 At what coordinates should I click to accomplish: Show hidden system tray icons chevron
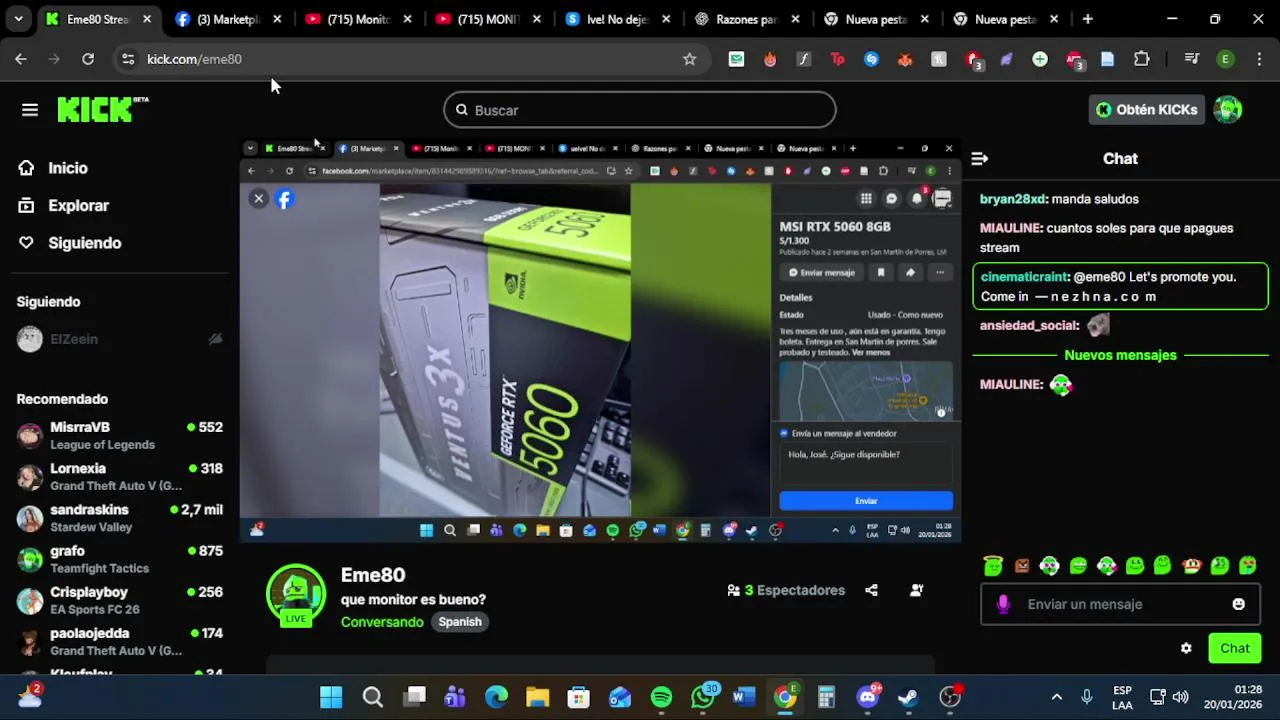pos(1056,696)
